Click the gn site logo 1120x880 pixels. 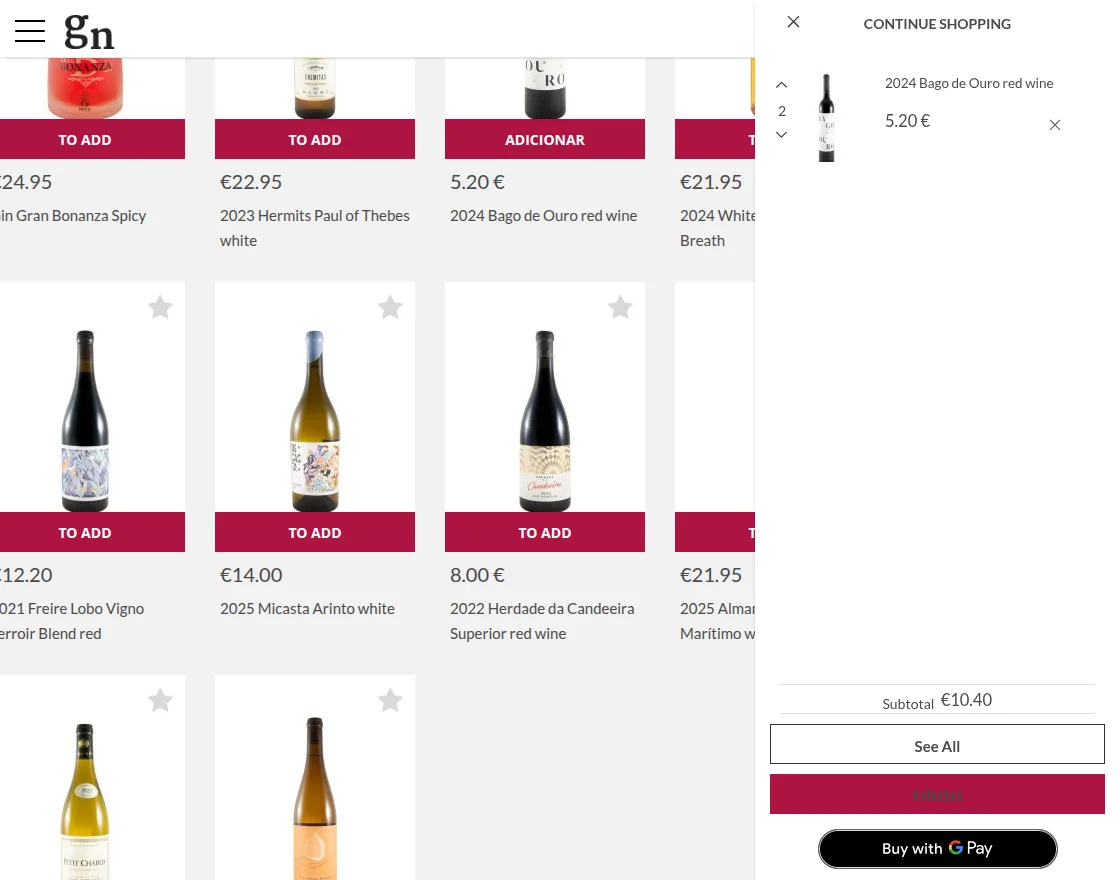click(89, 32)
